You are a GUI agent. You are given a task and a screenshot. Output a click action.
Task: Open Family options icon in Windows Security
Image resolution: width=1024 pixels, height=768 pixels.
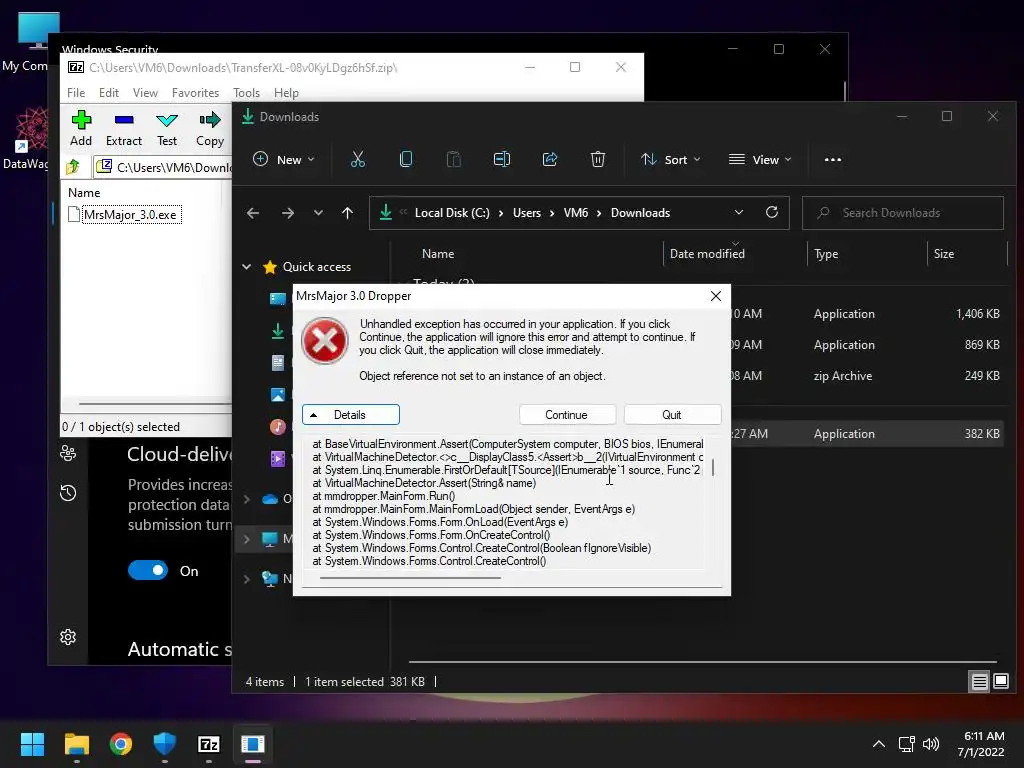(x=68, y=453)
